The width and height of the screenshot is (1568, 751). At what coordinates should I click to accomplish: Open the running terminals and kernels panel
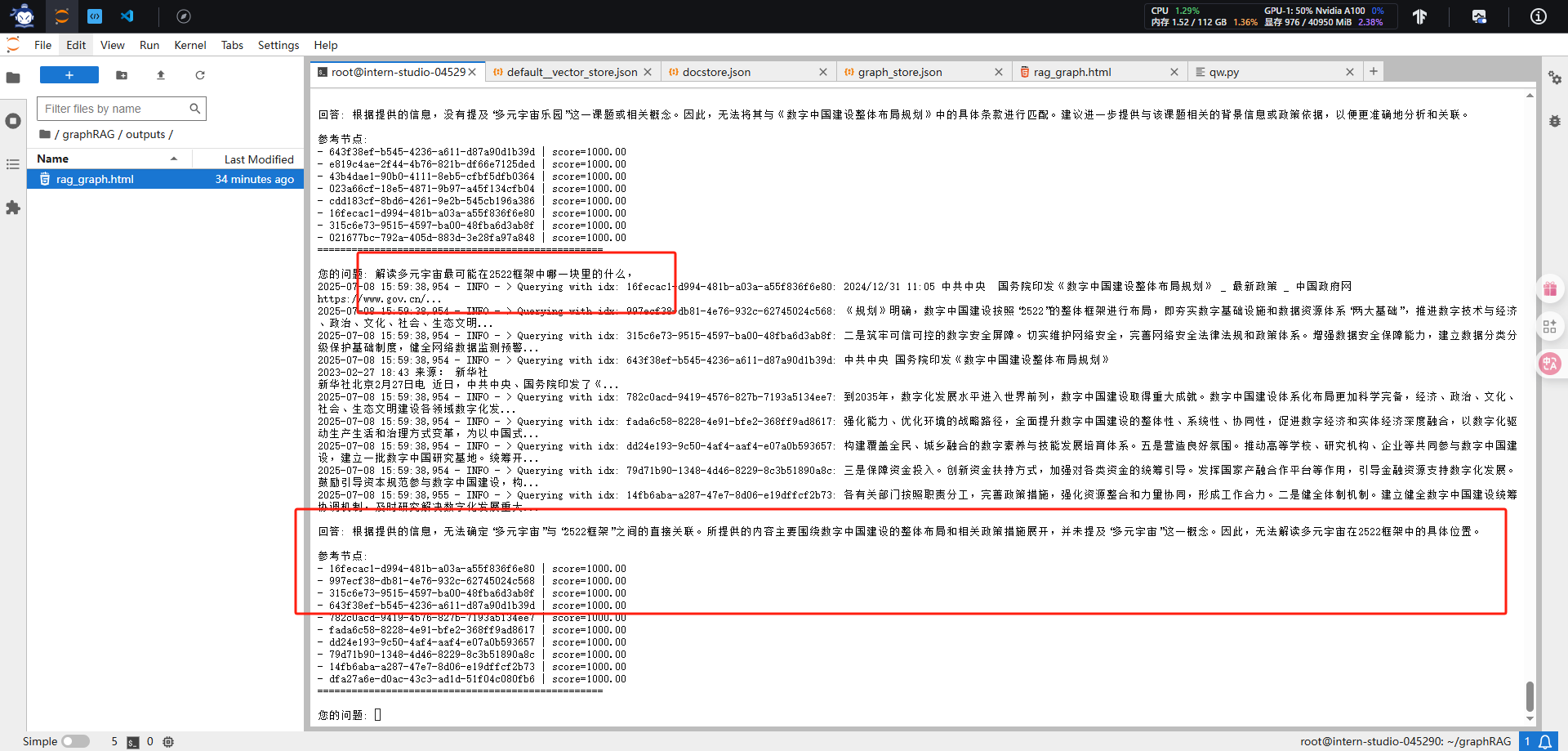[x=13, y=121]
